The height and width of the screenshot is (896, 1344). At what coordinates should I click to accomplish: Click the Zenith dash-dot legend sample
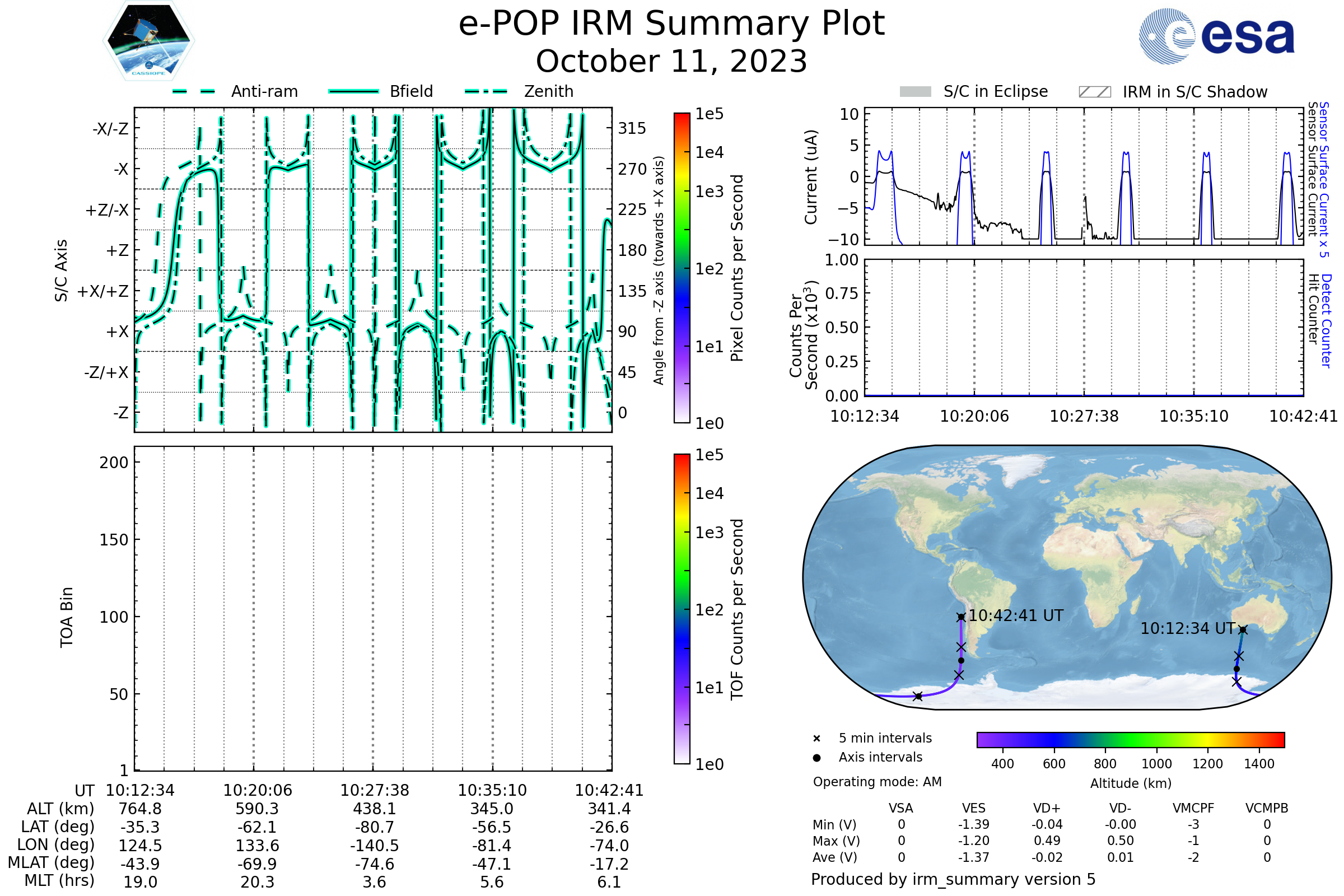(x=486, y=91)
